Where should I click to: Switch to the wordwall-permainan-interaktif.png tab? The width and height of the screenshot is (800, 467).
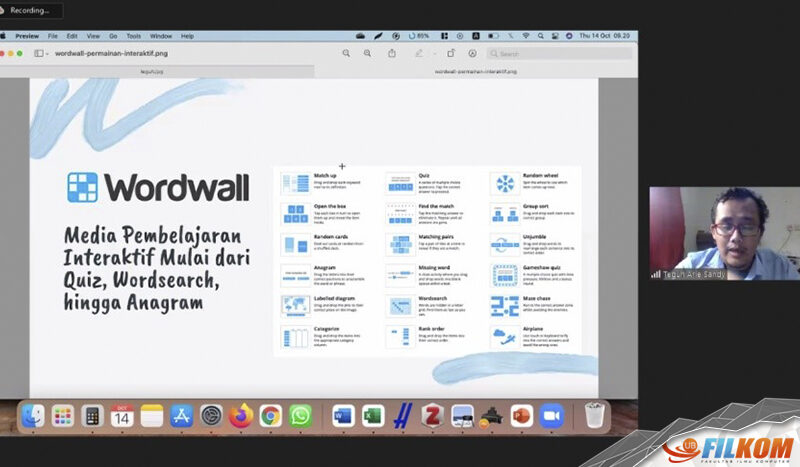pyautogui.click(x=475, y=72)
